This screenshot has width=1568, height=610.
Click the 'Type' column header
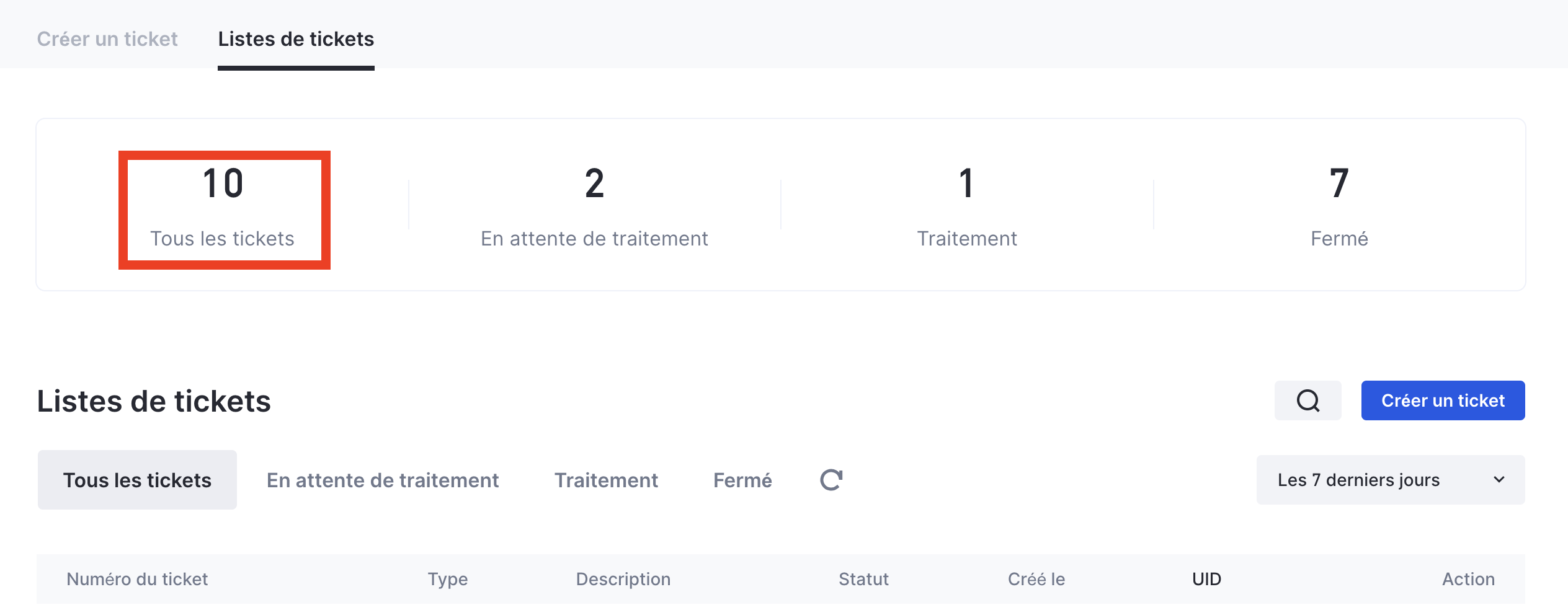pyautogui.click(x=447, y=579)
